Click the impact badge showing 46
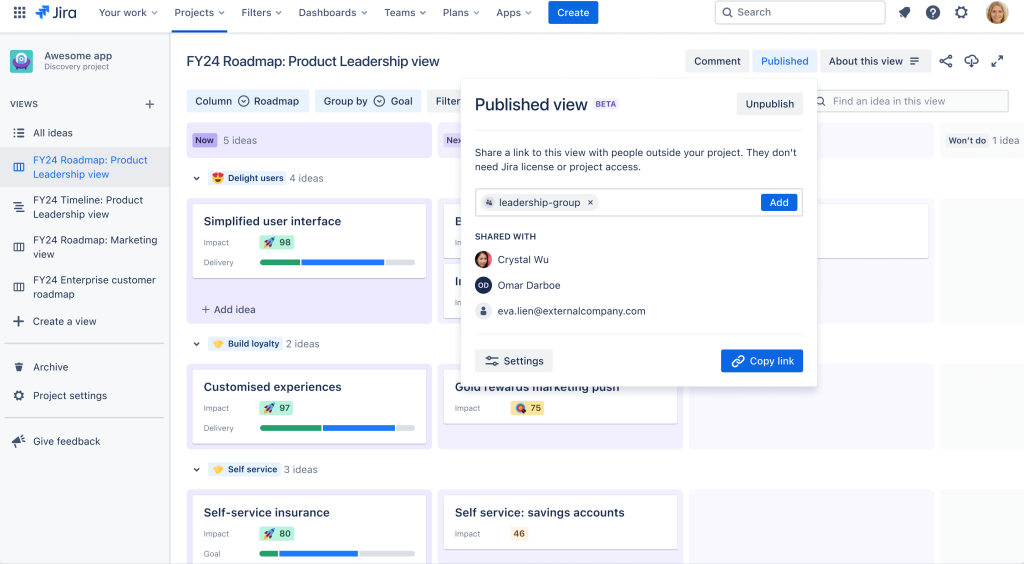 tap(519, 533)
